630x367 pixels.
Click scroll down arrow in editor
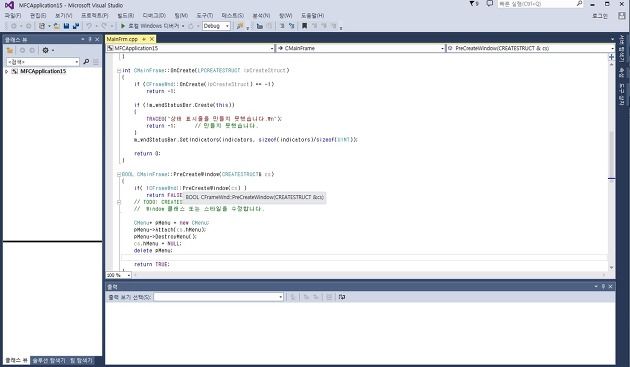pos(611,267)
